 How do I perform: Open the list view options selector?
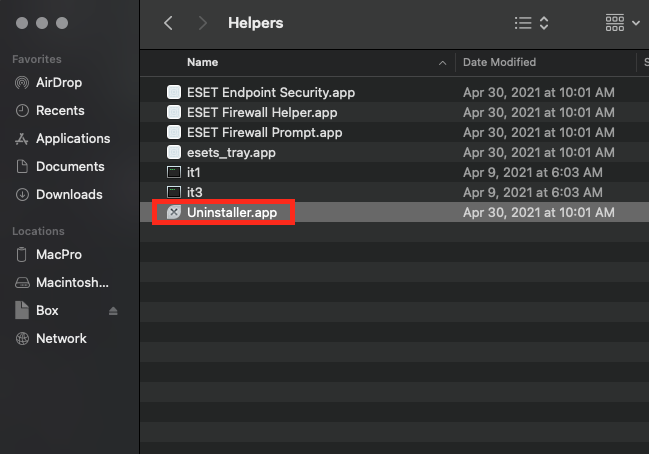(x=531, y=23)
